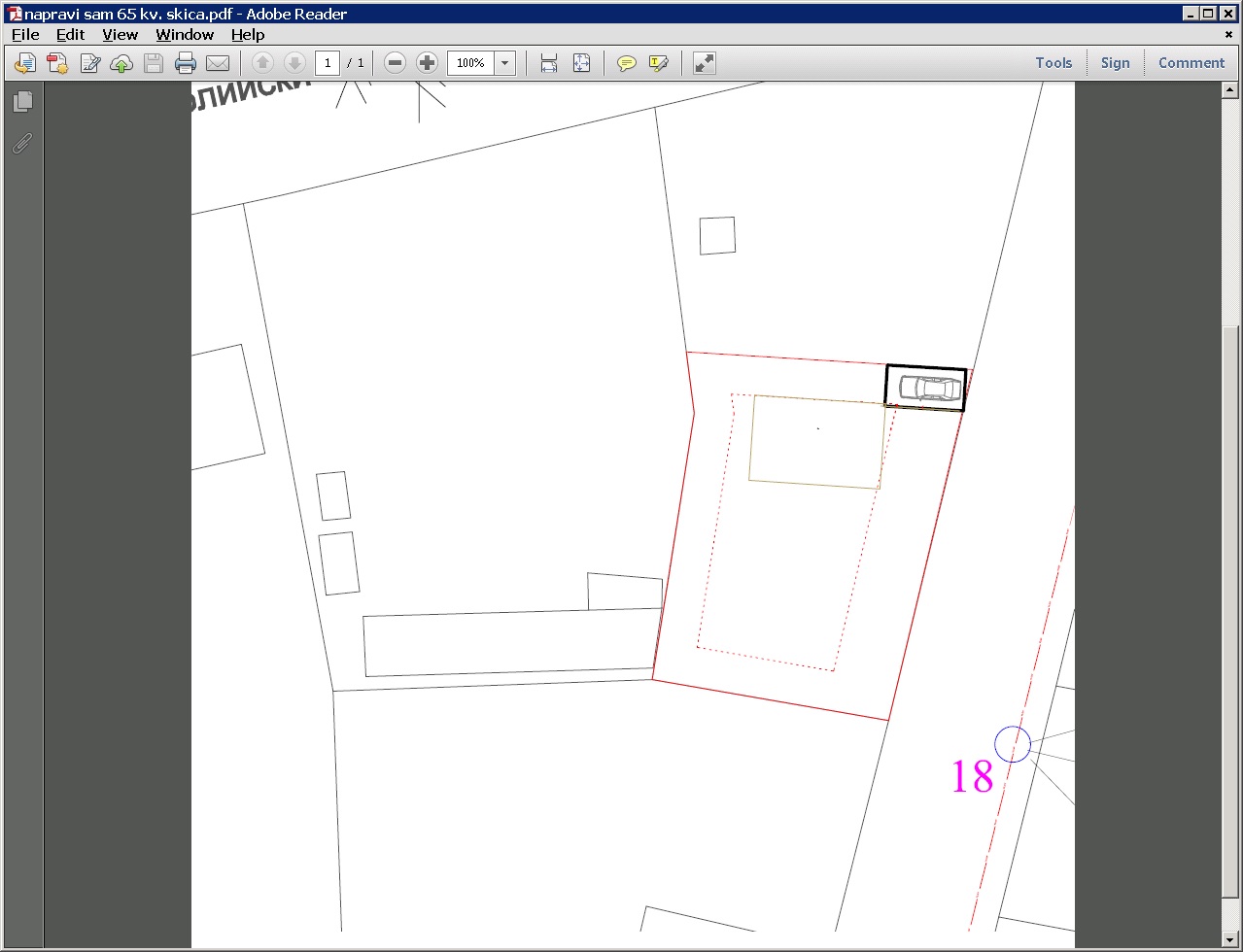
Task: Click the Open file icon
Action: pos(24,63)
